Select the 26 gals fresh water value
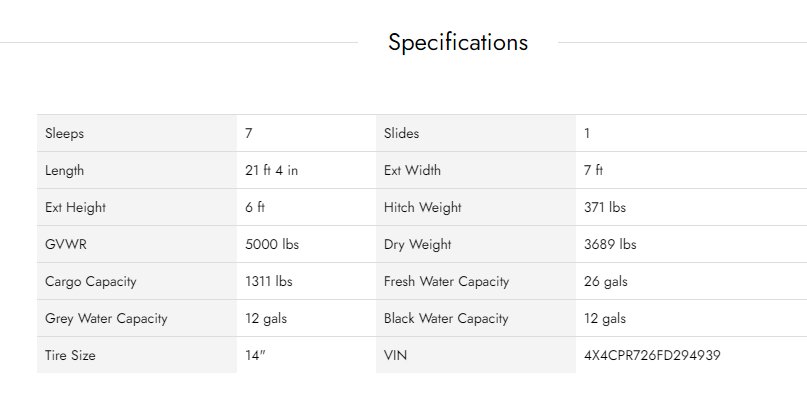Image resolution: width=807 pixels, height=398 pixels. tap(606, 282)
